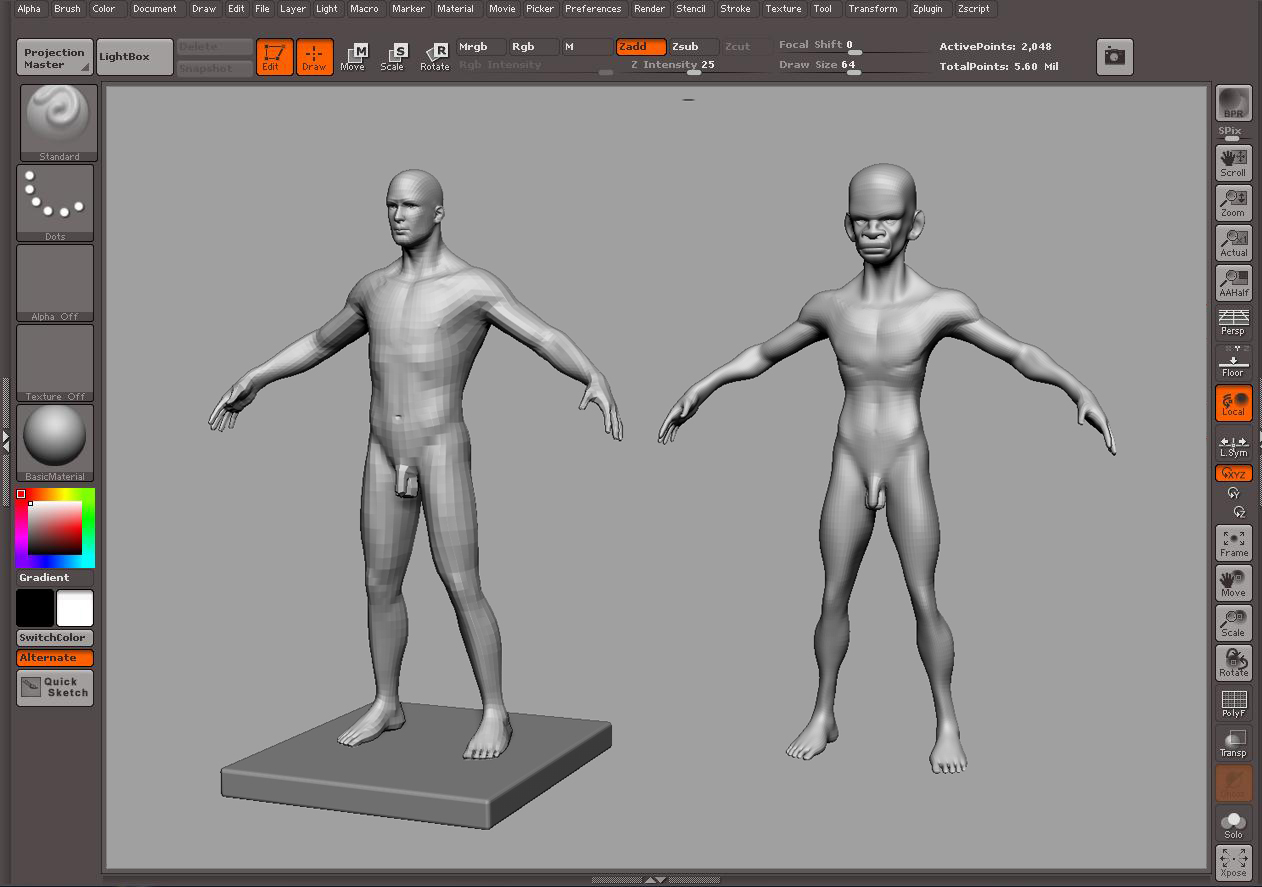Activate the Rotate transform mode
Screen dimensions: 1262x887
[x=435, y=57]
